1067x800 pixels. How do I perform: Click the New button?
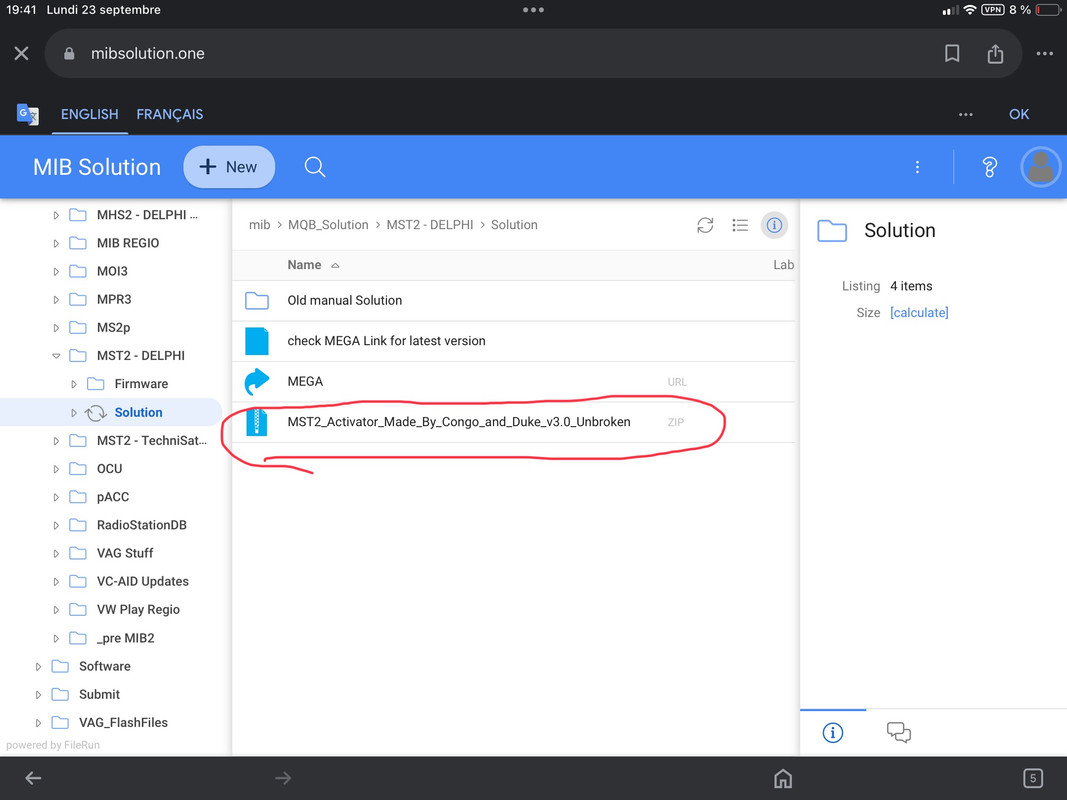pyautogui.click(x=229, y=167)
